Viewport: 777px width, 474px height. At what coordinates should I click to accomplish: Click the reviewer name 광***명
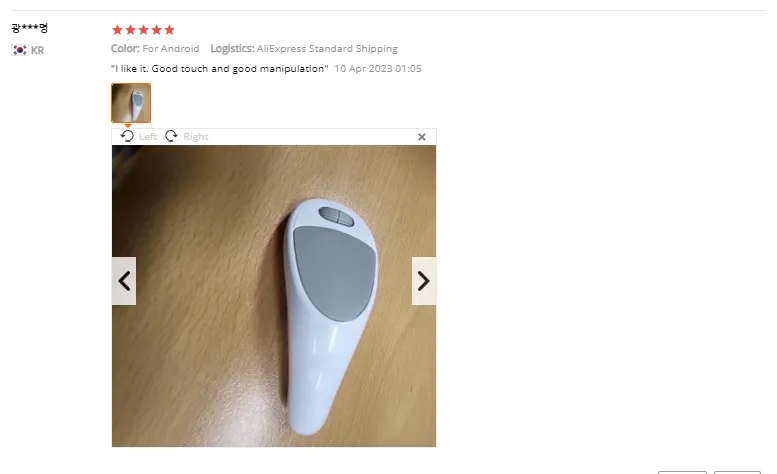click(29, 28)
